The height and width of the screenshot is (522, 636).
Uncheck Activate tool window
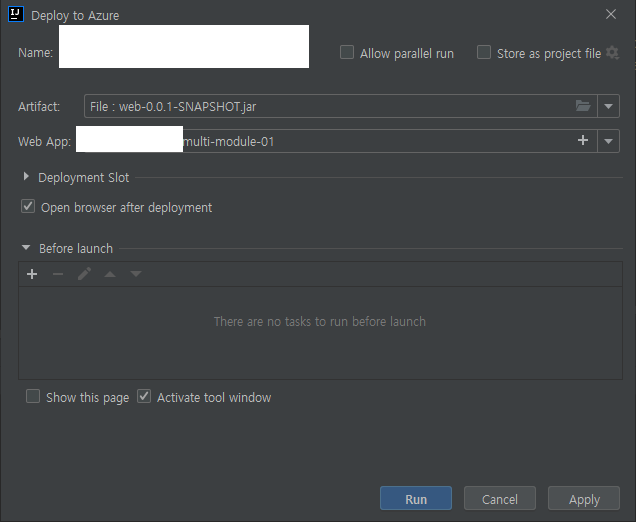(x=144, y=396)
